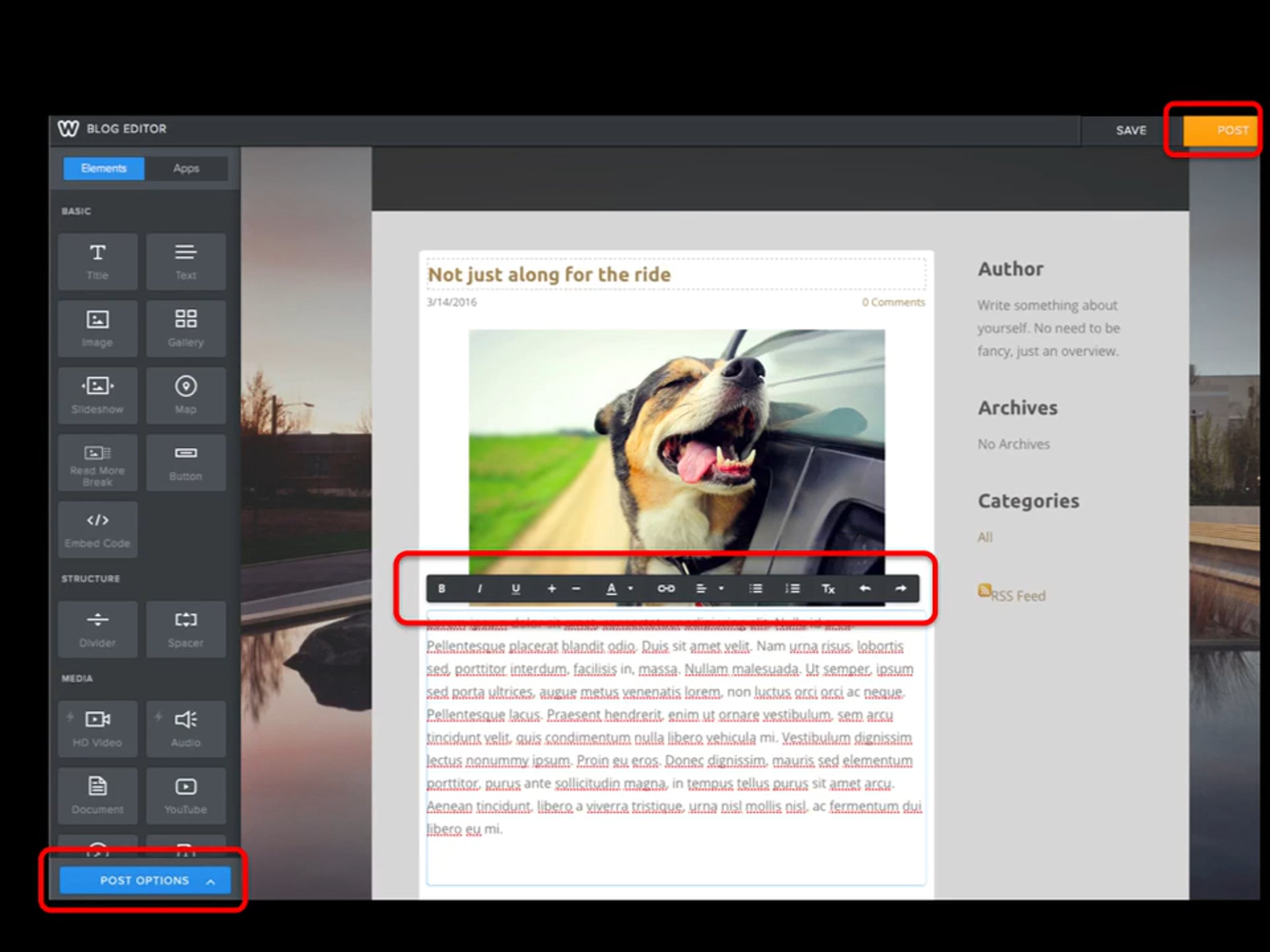This screenshot has height=952, width=1270.
Task: Click the Bold formatting icon
Action: click(x=441, y=588)
